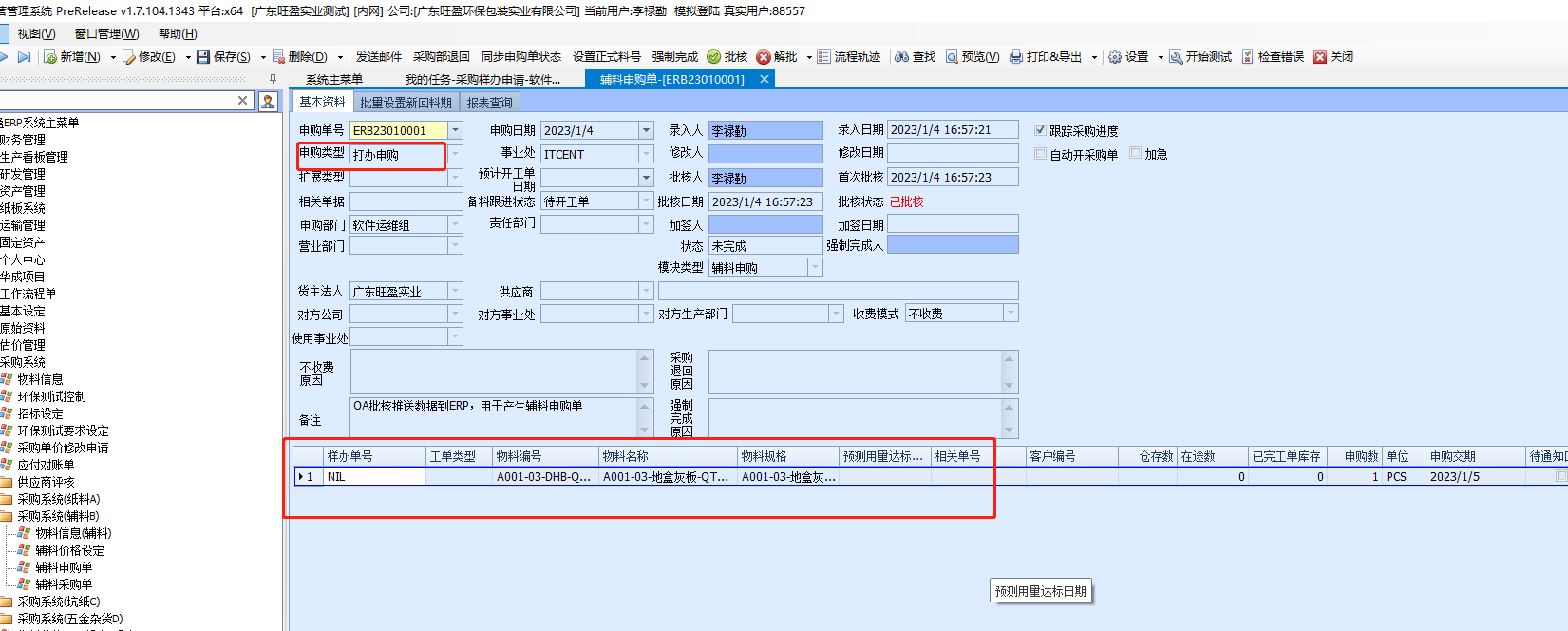This screenshot has height=631, width=1568.
Task: Open 辅料价格设定 tree item
Action: (x=69, y=550)
